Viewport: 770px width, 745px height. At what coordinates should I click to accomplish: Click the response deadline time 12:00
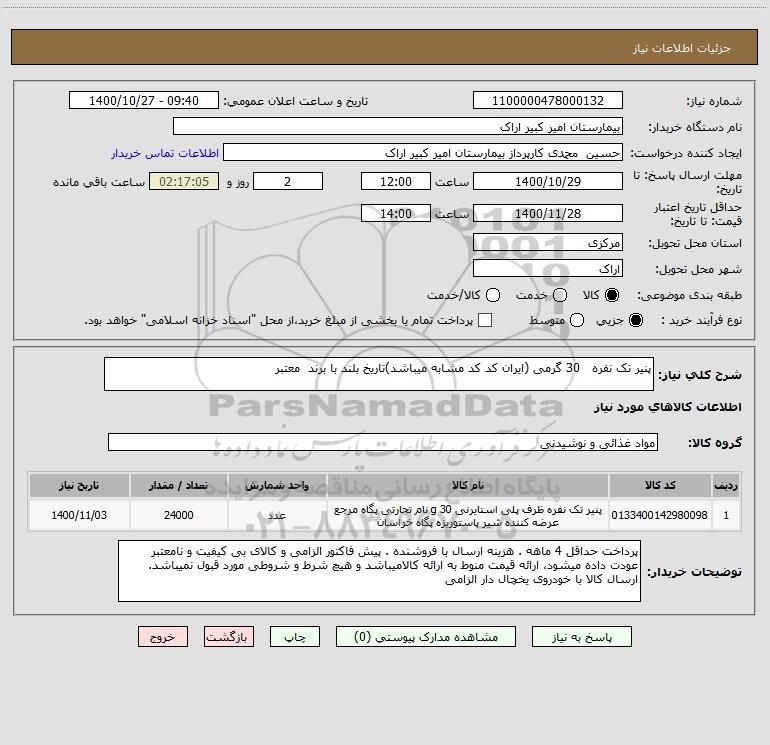click(x=396, y=182)
